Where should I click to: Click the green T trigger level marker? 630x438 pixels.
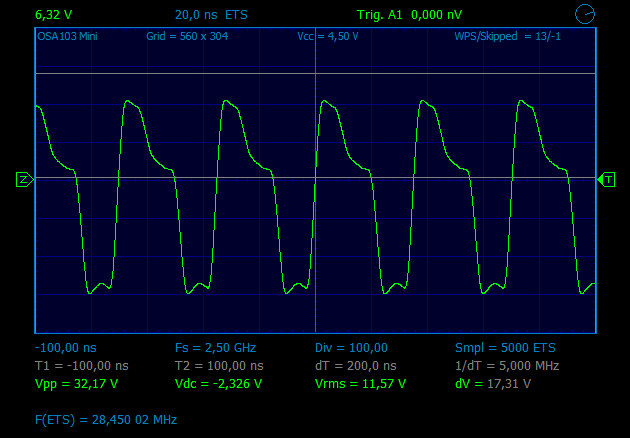[608, 179]
